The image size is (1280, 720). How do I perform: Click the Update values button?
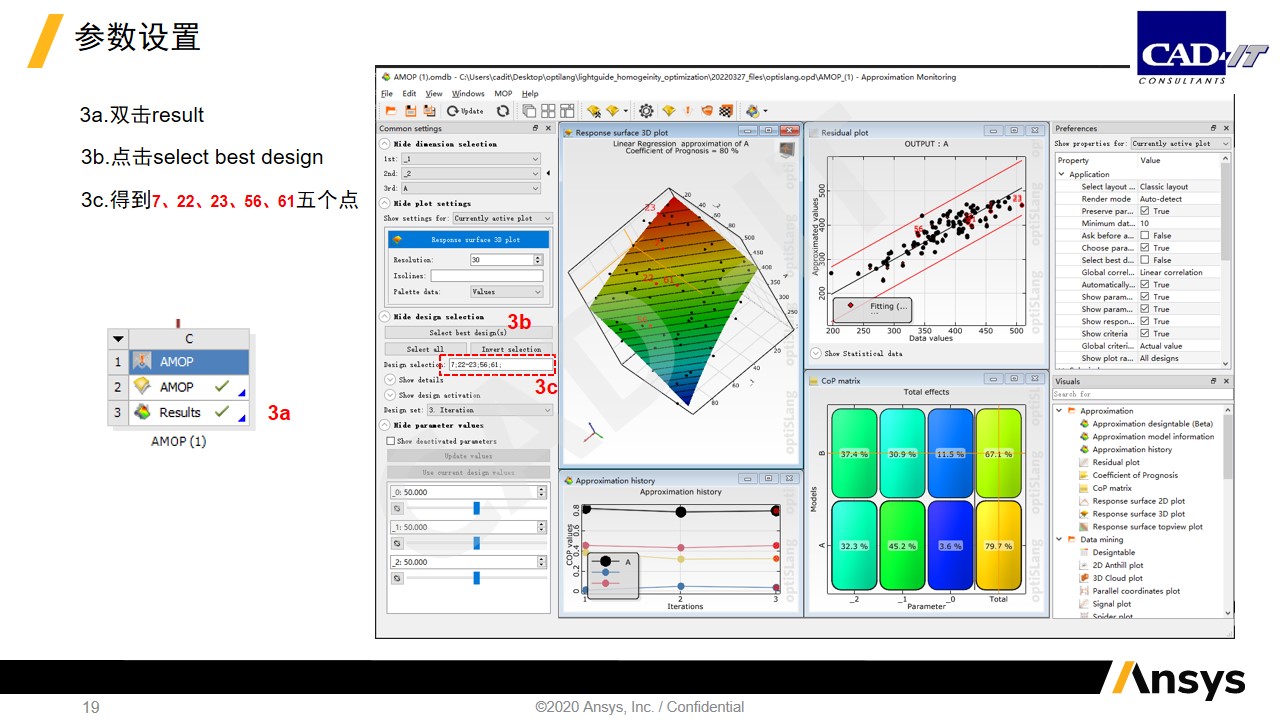point(468,456)
